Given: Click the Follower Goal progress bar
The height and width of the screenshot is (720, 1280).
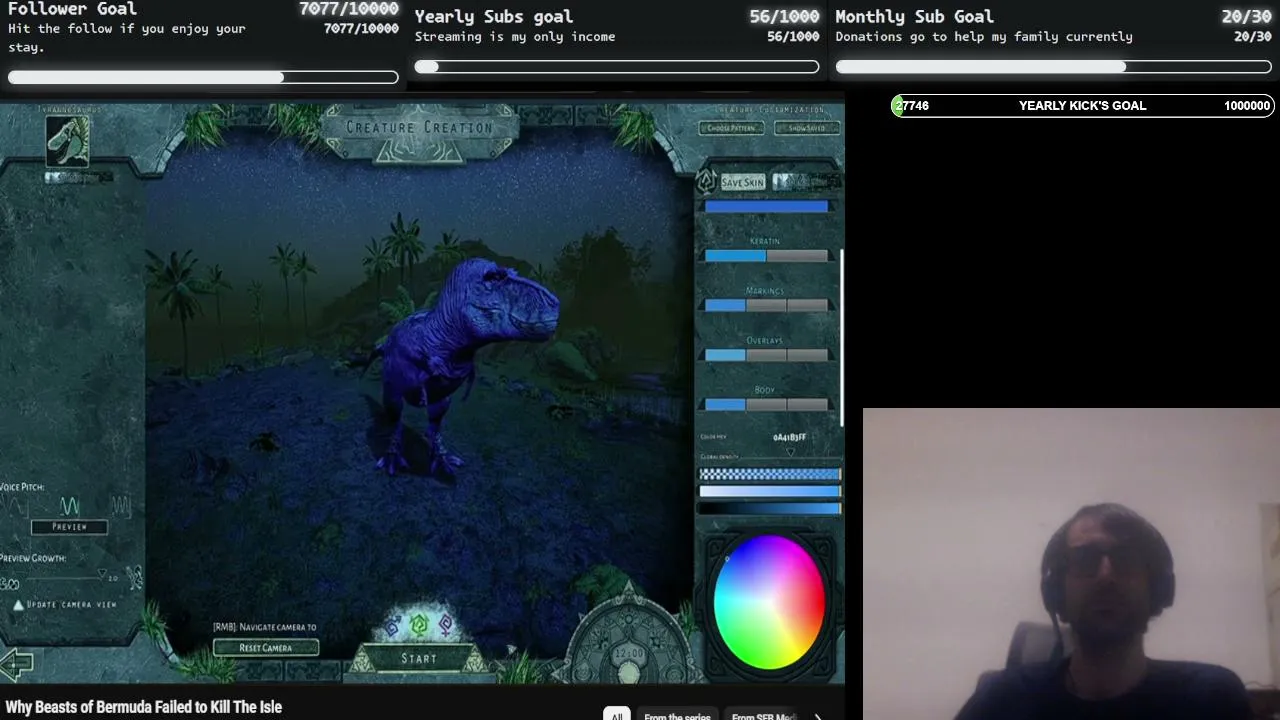Looking at the screenshot, I should (x=203, y=77).
